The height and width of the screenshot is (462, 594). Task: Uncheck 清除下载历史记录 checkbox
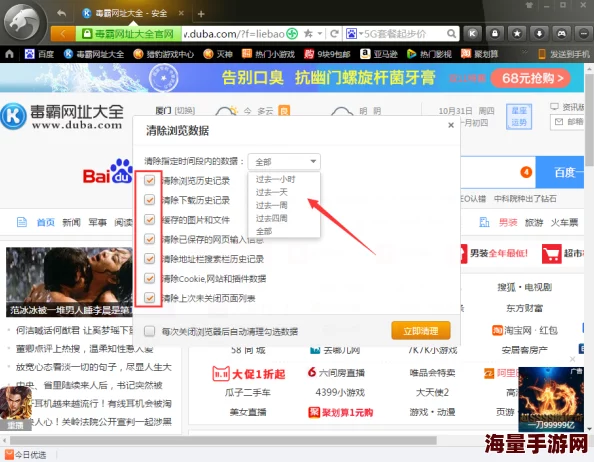[150, 200]
